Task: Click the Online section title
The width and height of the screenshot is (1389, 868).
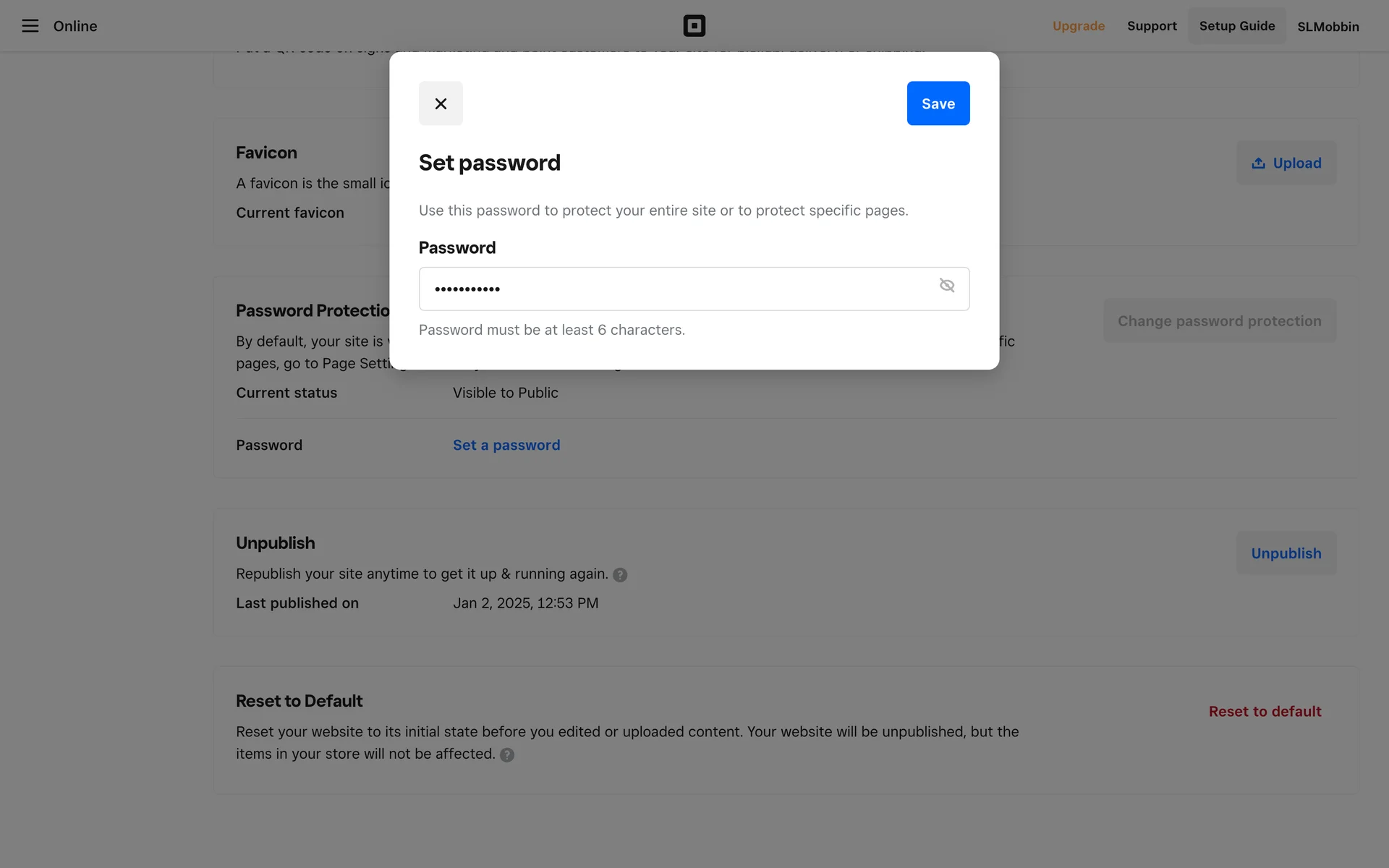Action: 75,26
